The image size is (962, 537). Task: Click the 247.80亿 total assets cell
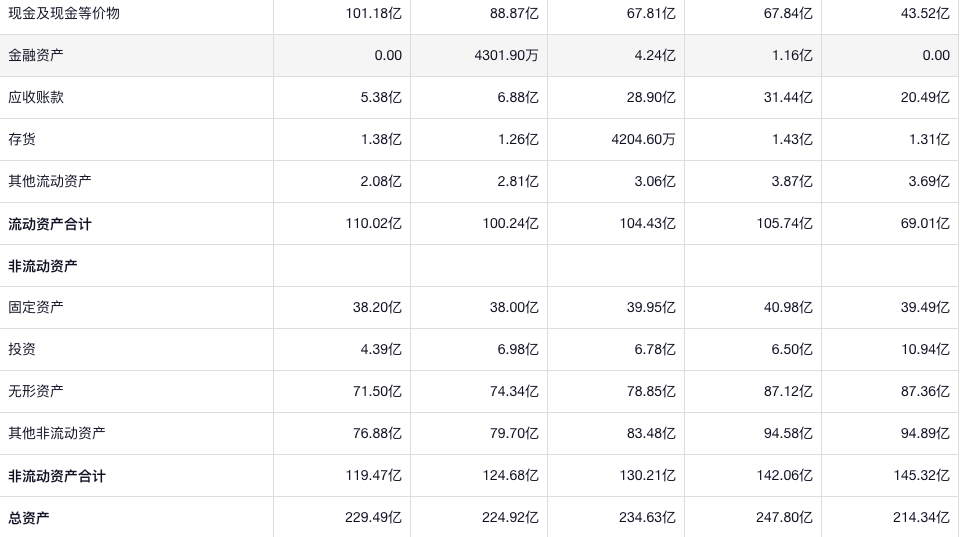click(784, 518)
